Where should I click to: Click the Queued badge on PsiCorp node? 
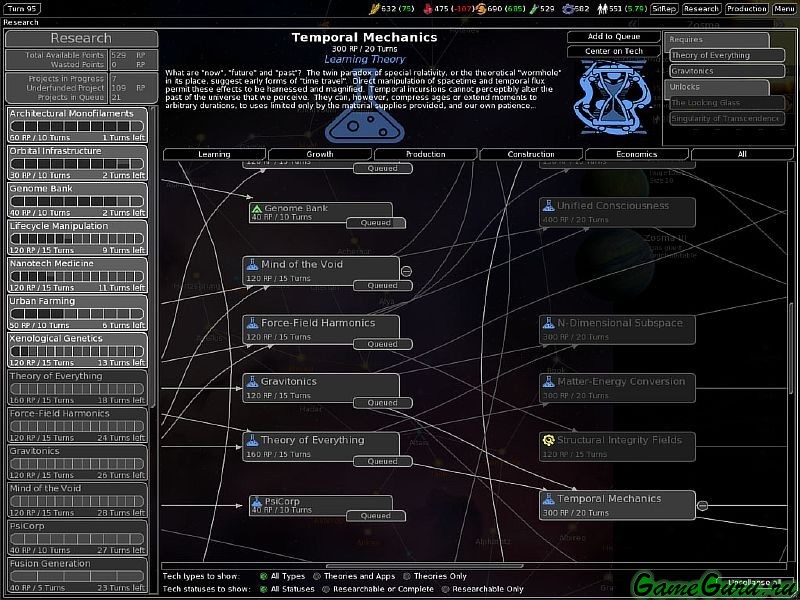(376, 516)
